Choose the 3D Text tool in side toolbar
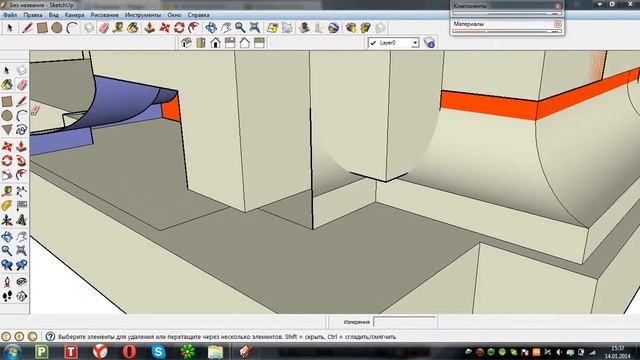The image size is (640, 360). tap(21, 220)
